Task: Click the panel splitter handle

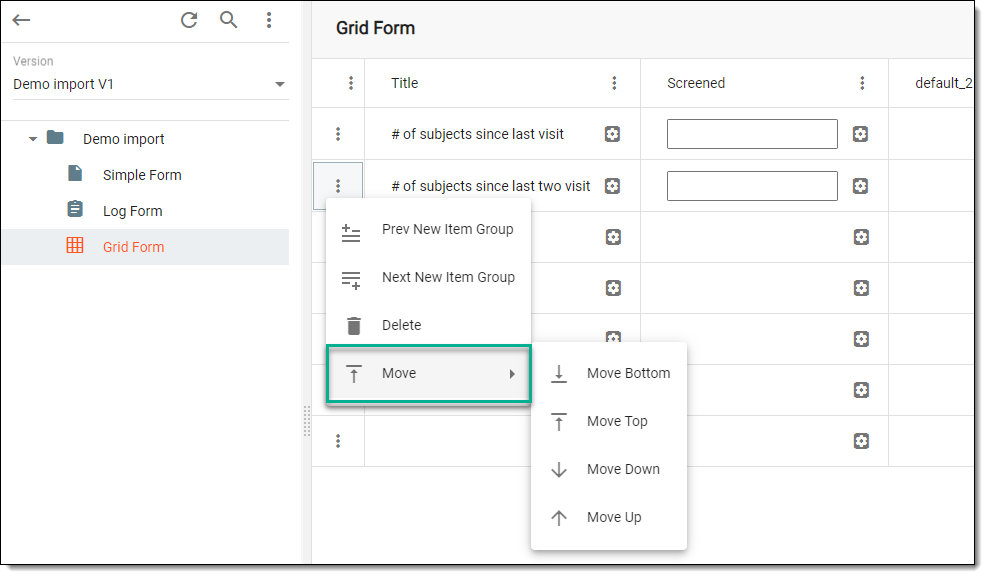Action: click(307, 421)
